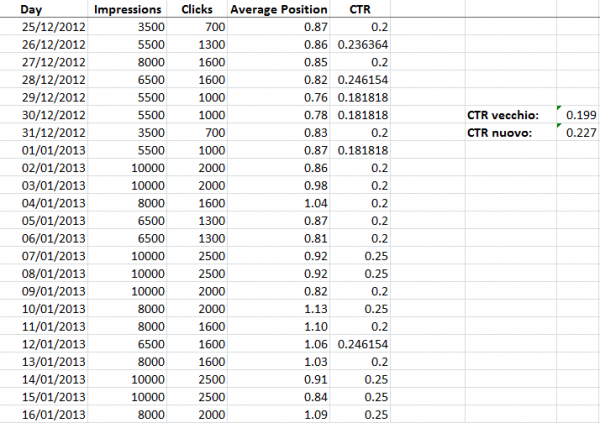Click Clicks 2500 on 15/01/2013 row
The height and width of the screenshot is (423, 600).
pos(197,397)
